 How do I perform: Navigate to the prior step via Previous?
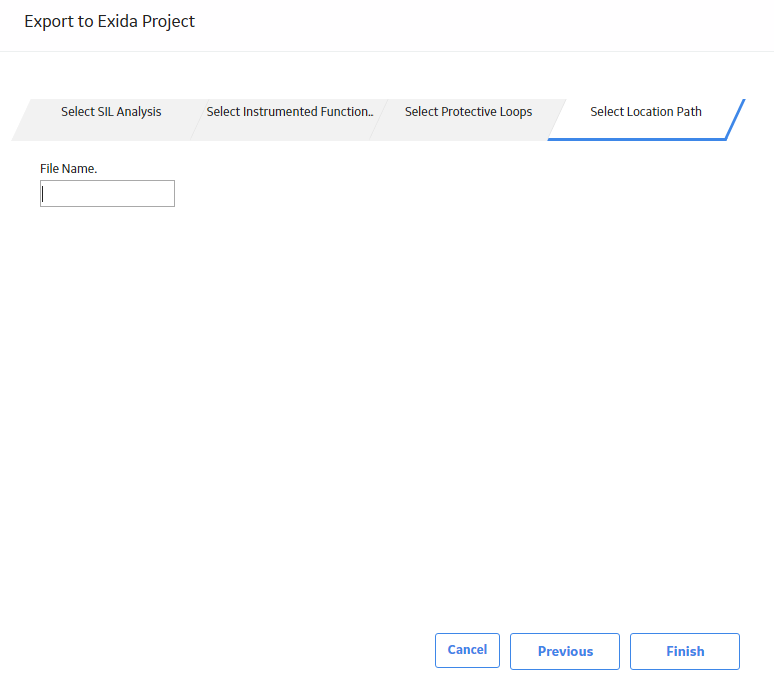coord(565,651)
